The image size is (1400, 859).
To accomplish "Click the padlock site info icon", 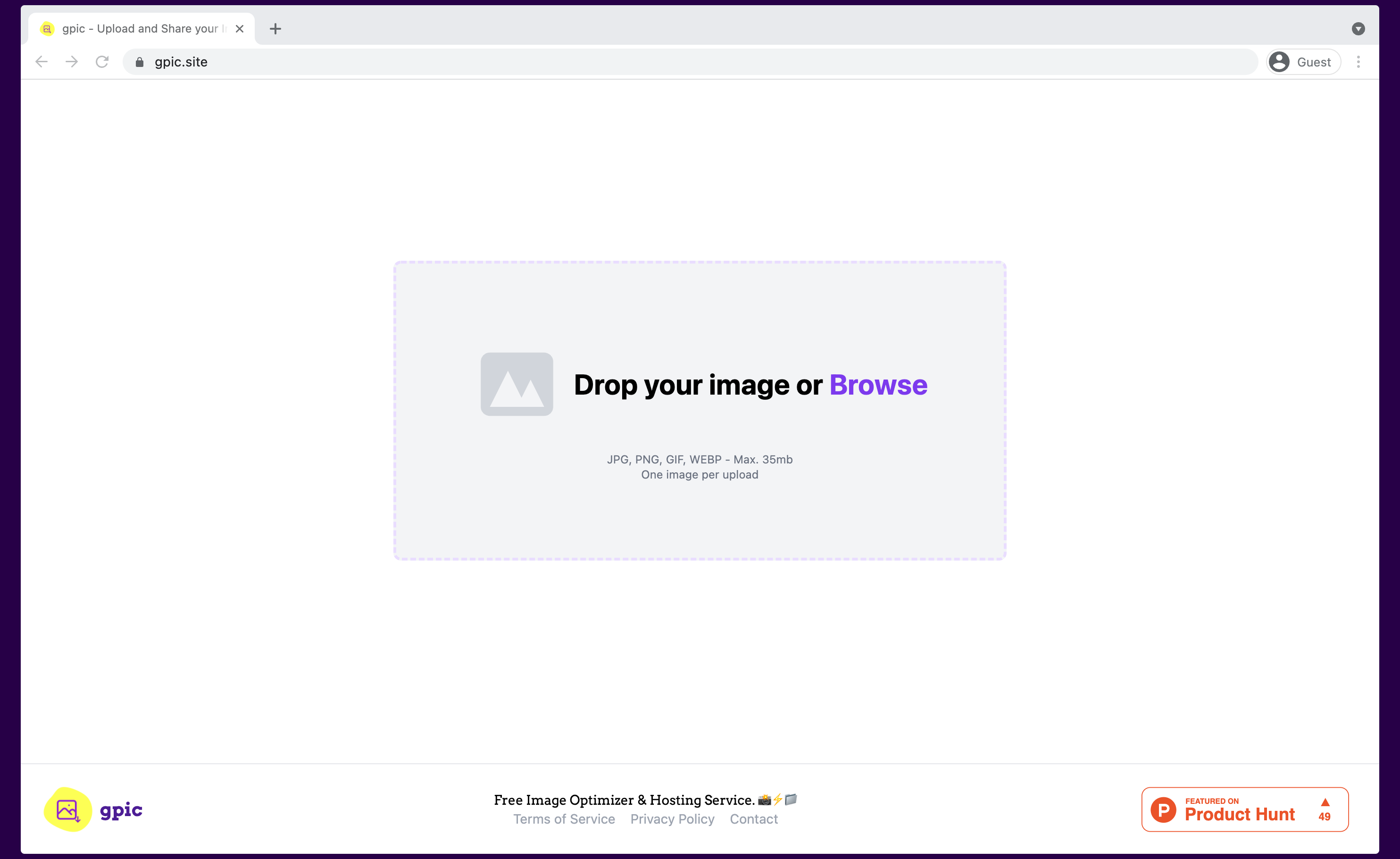I will 139,62.
